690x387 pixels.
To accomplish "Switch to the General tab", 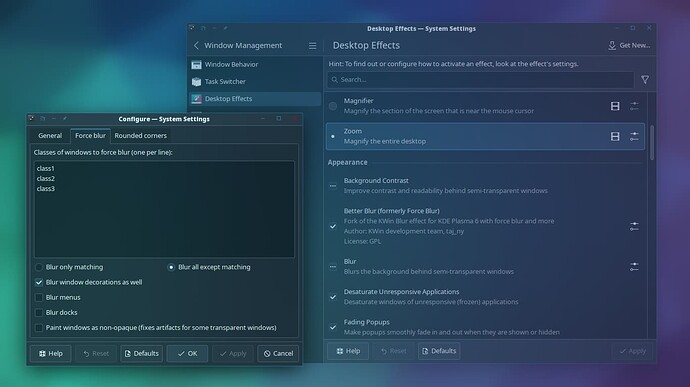I will (x=50, y=136).
